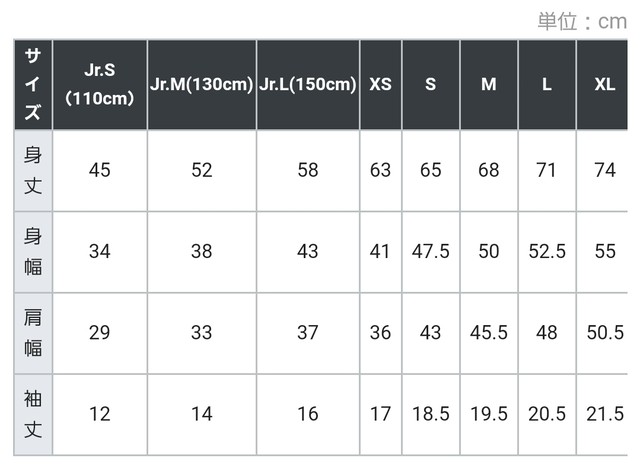
Task: Click the 身幅 row label
Action: (33, 252)
